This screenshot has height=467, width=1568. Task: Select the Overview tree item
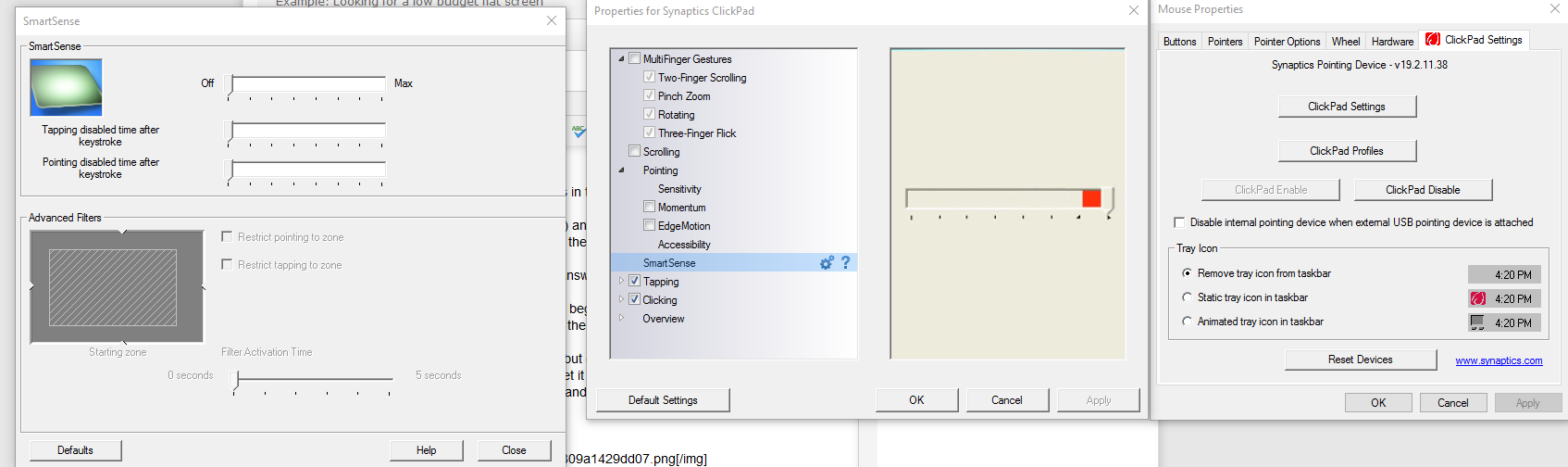664,319
